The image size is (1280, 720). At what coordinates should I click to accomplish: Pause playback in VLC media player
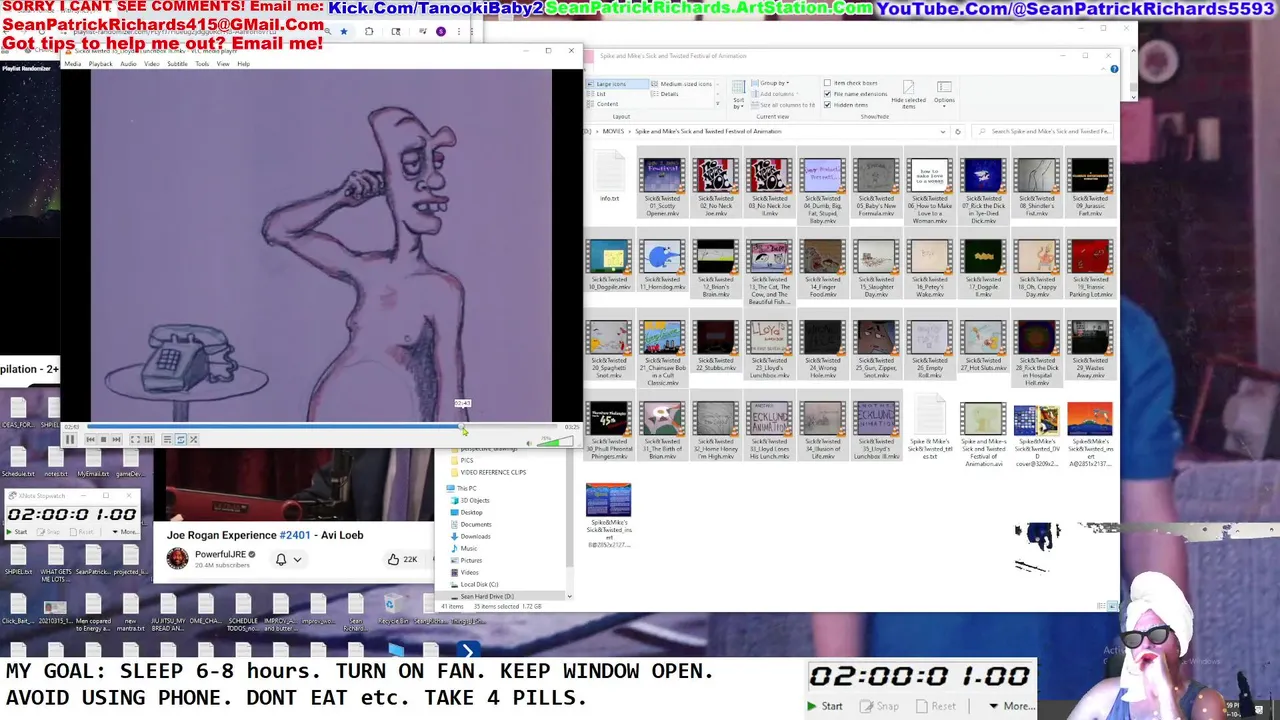click(x=70, y=439)
